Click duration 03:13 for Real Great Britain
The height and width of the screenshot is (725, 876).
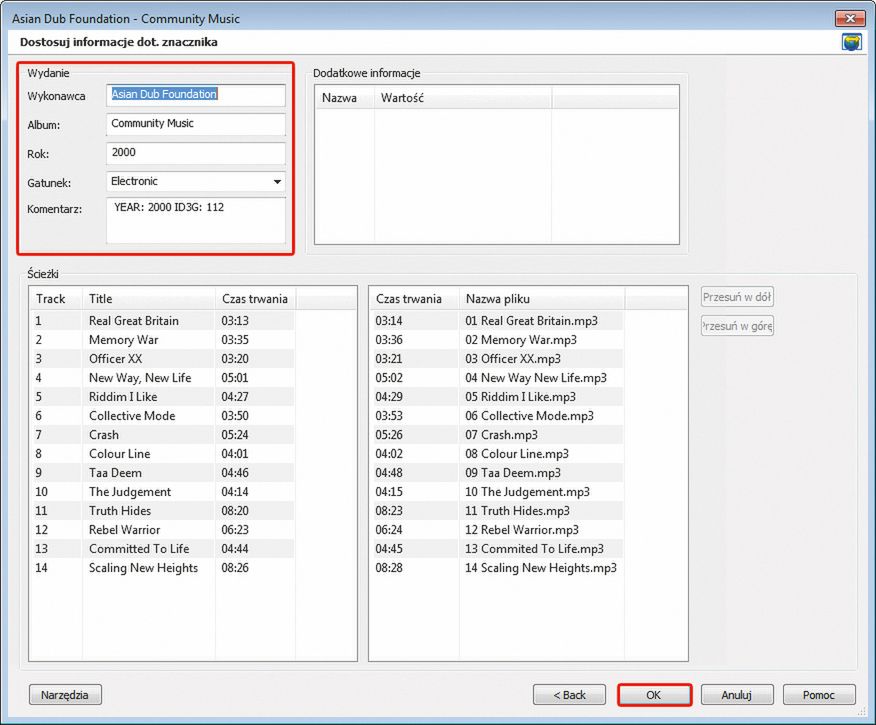pyautogui.click(x=235, y=321)
